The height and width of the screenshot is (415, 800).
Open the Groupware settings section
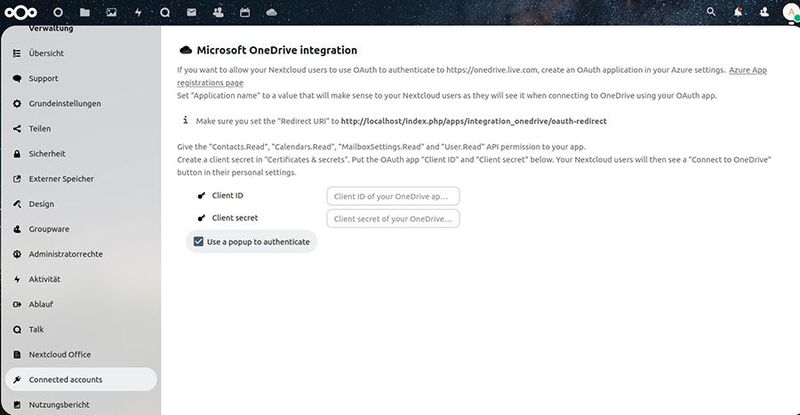click(x=49, y=229)
